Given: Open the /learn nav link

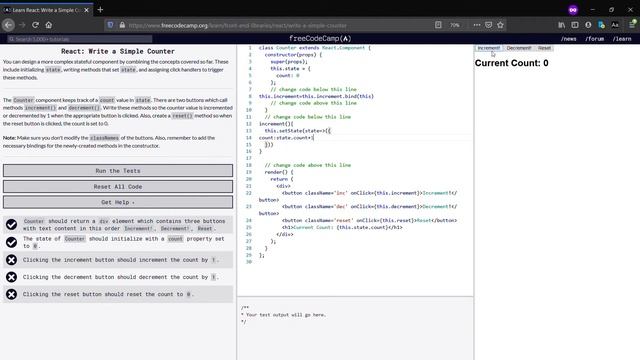Looking at the screenshot, I should [622, 39].
